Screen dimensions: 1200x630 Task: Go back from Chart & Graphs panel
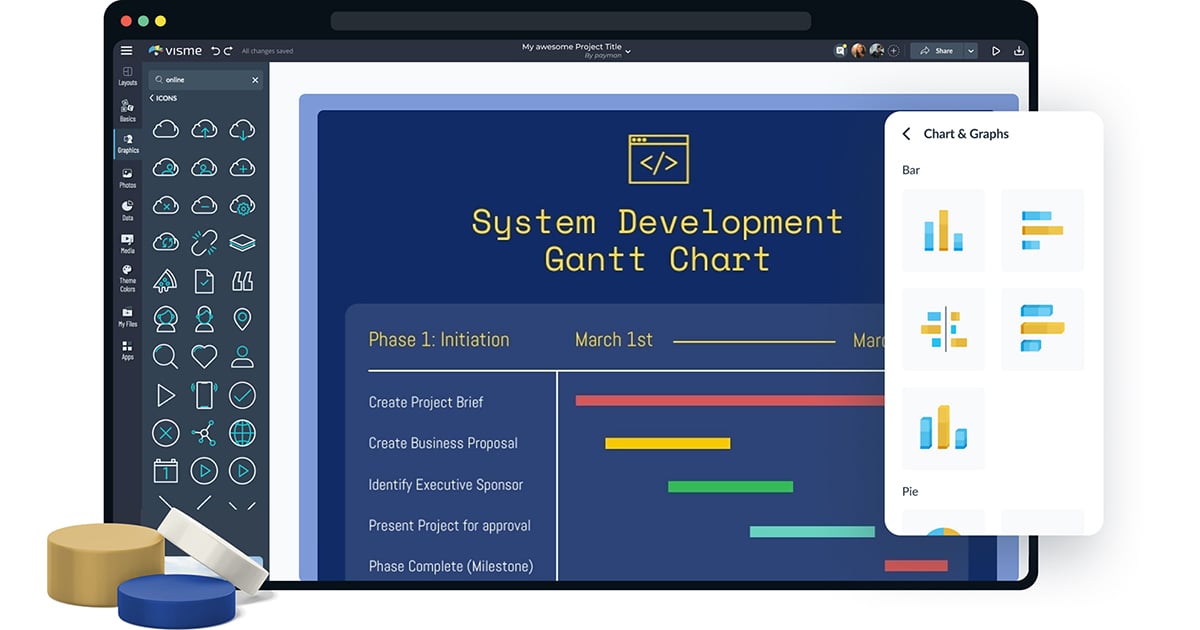tap(907, 134)
